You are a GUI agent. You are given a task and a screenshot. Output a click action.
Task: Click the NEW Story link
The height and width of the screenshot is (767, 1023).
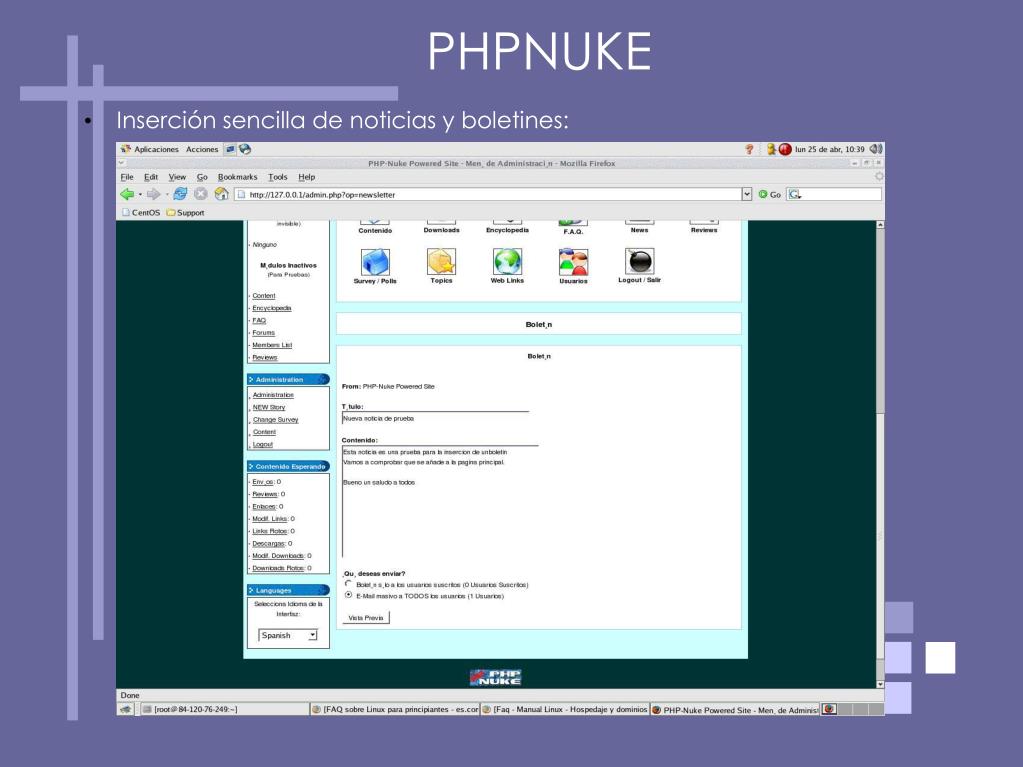(269, 407)
